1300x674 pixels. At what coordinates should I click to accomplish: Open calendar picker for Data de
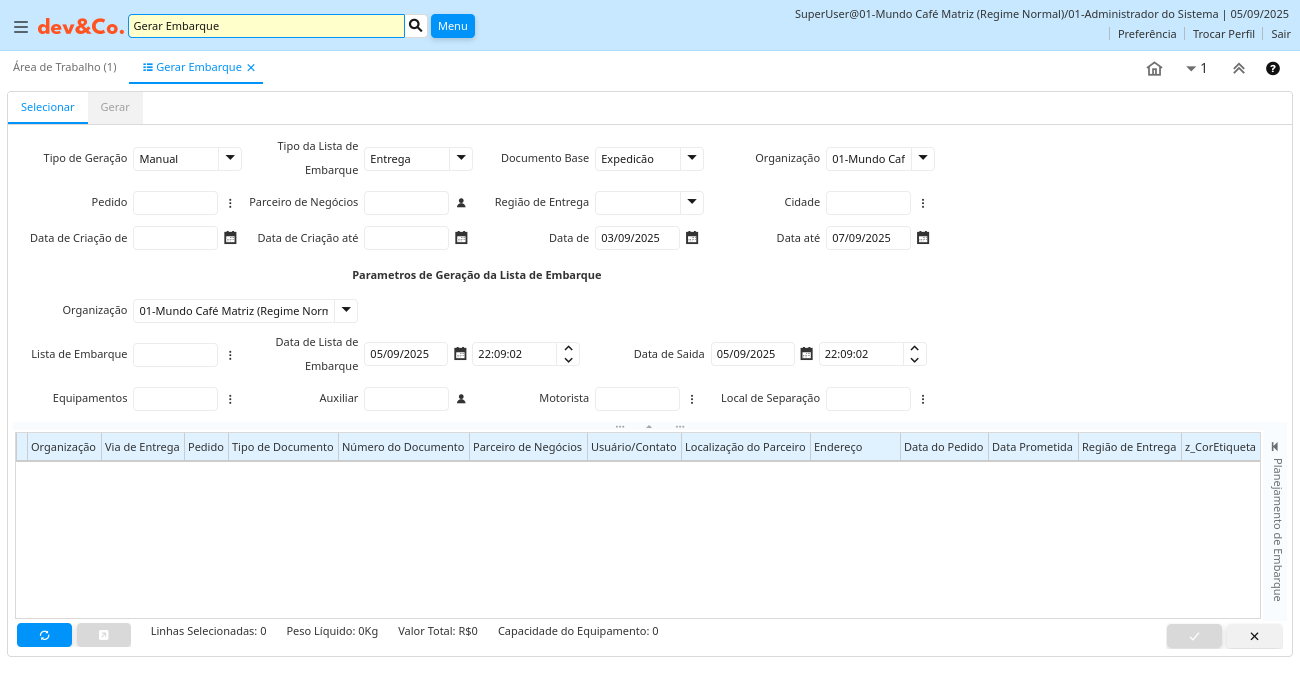point(692,238)
